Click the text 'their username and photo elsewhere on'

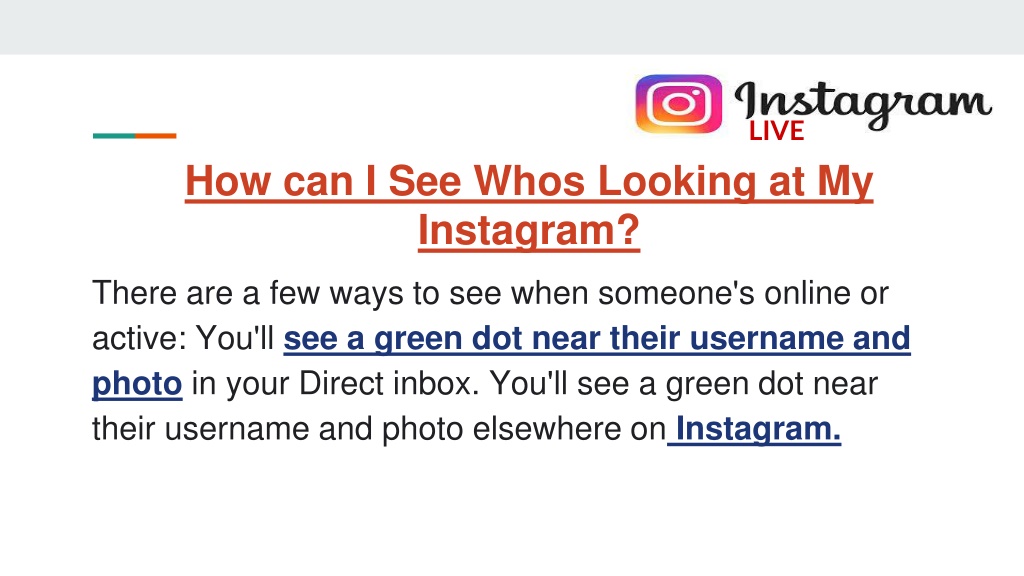[x=379, y=429]
